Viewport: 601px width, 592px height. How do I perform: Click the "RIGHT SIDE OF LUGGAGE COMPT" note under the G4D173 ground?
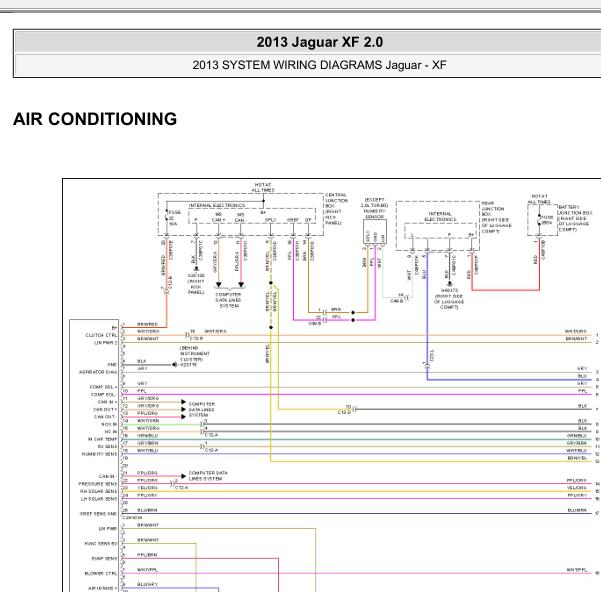tap(449, 302)
